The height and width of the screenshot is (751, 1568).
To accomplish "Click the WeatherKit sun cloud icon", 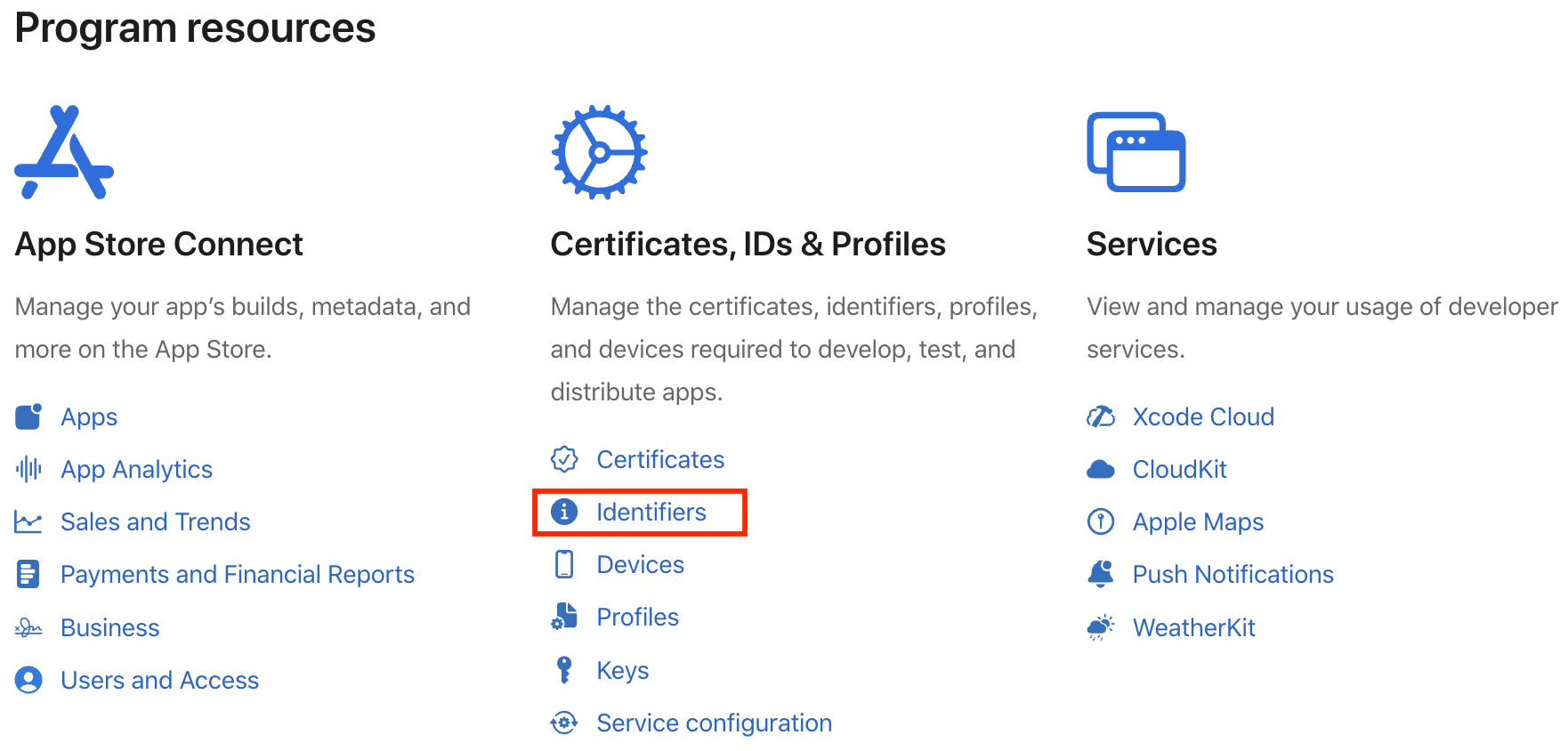I will (x=1101, y=627).
